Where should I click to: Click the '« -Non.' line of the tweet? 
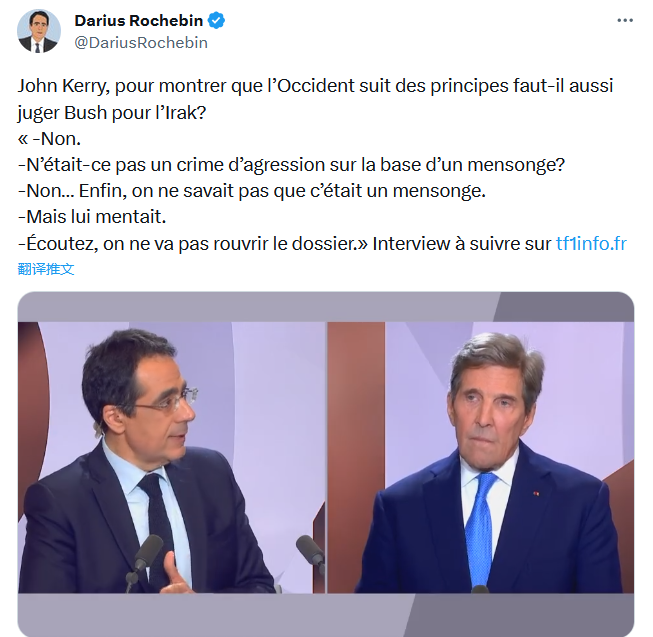[49, 139]
